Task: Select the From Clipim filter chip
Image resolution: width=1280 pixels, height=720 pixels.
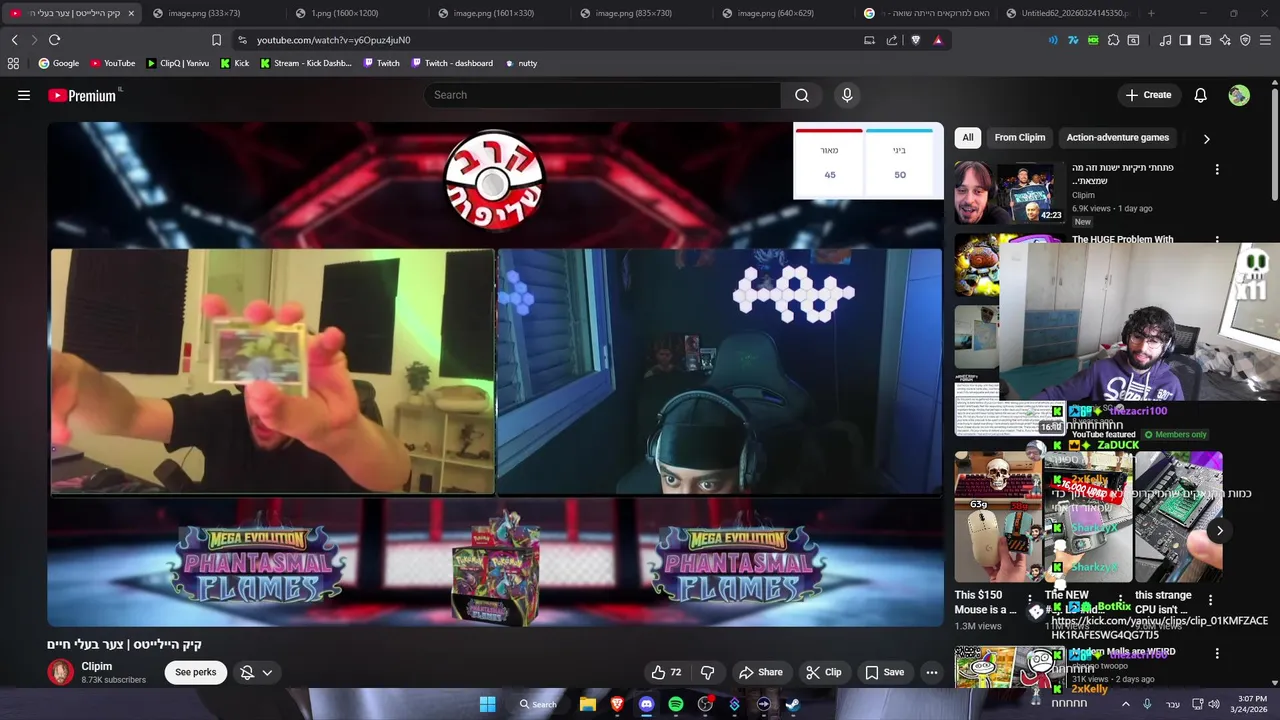Action: click(1019, 138)
